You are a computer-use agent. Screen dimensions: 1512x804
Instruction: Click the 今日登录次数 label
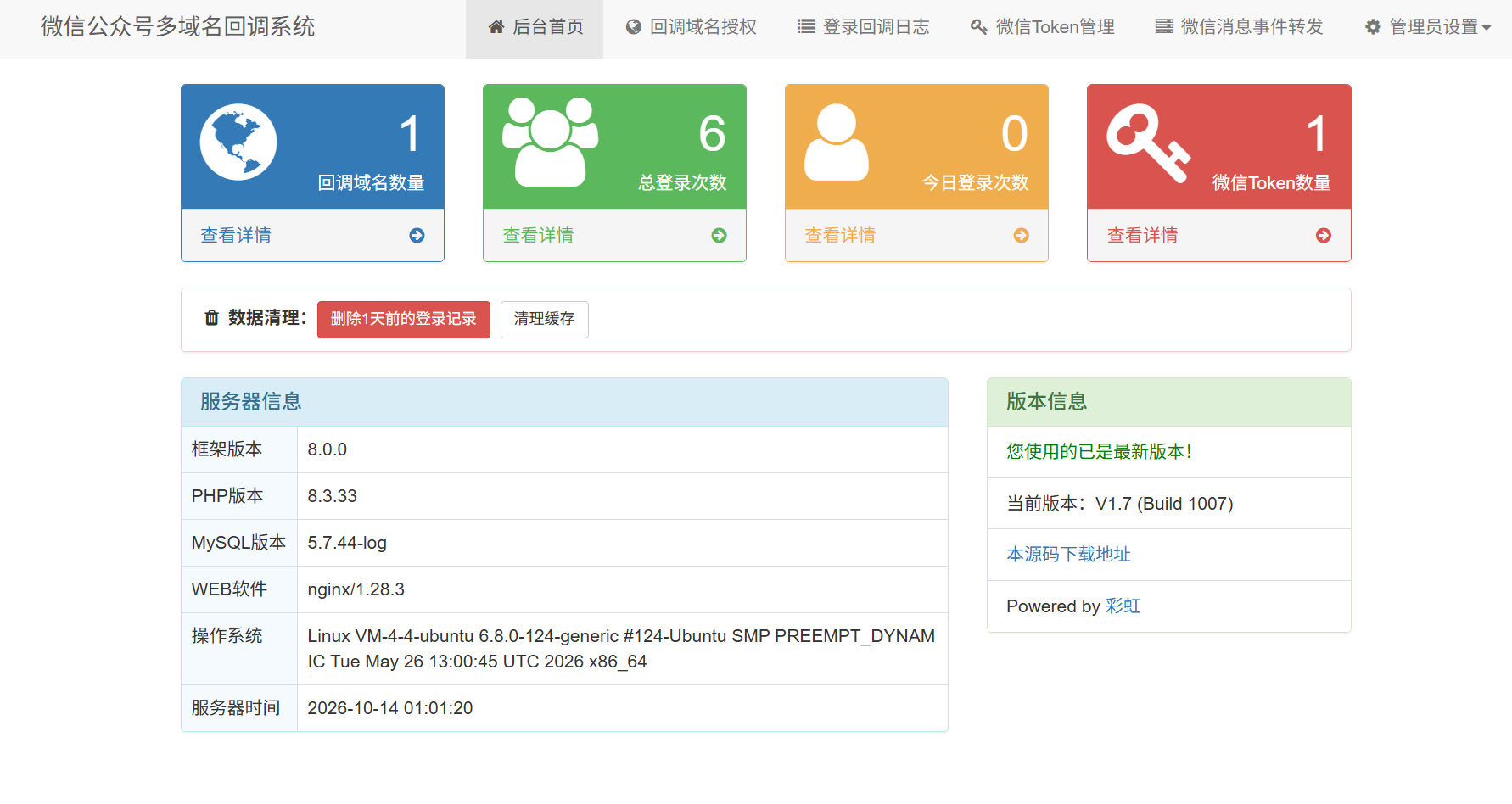(975, 182)
